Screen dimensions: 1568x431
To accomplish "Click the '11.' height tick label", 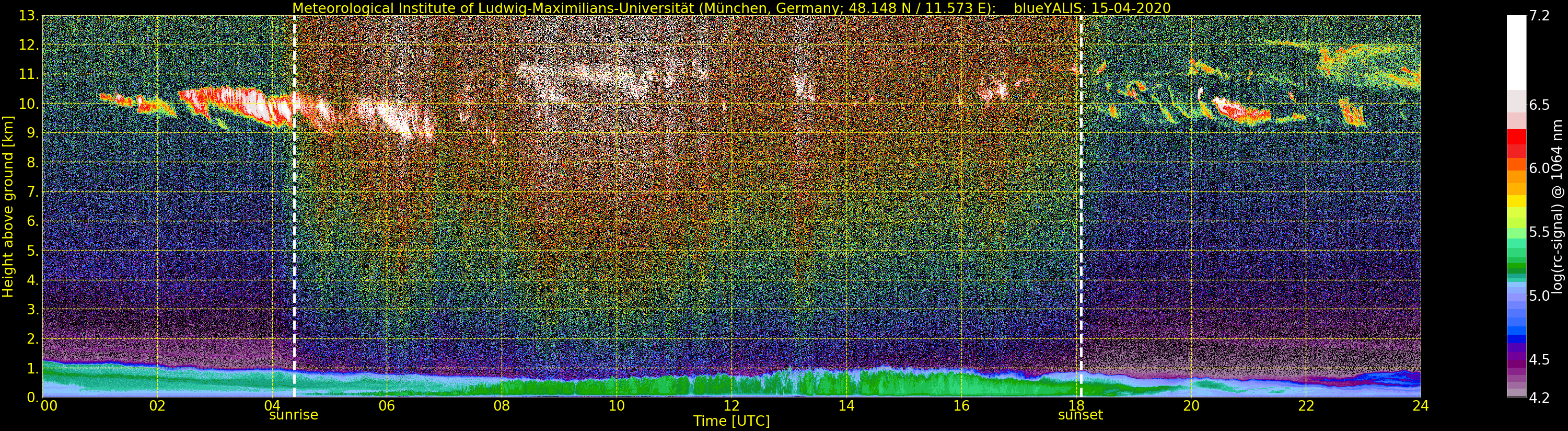I will pyautogui.click(x=29, y=74).
